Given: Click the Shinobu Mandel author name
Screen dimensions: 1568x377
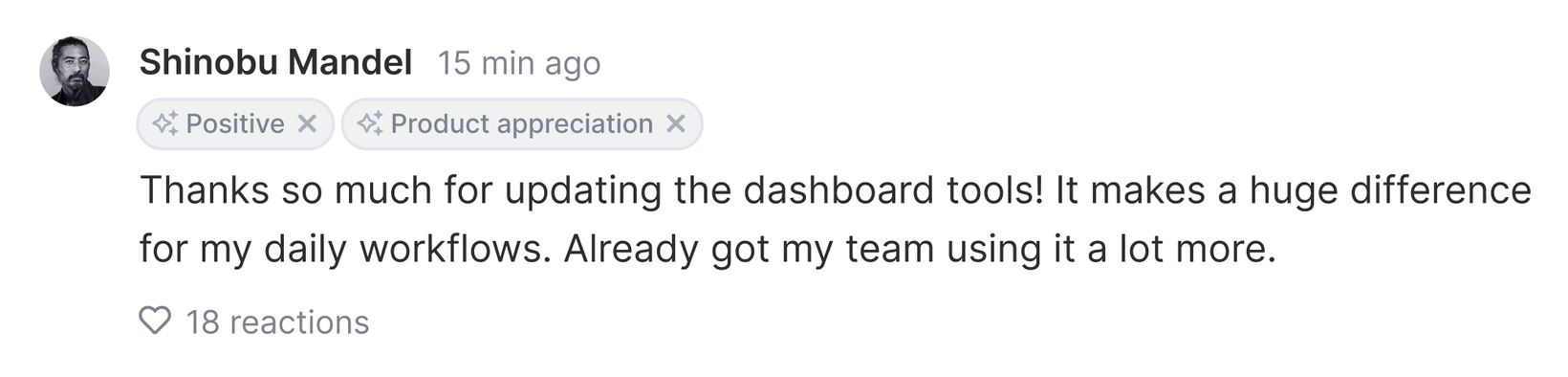Looking at the screenshot, I should pos(276,62).
